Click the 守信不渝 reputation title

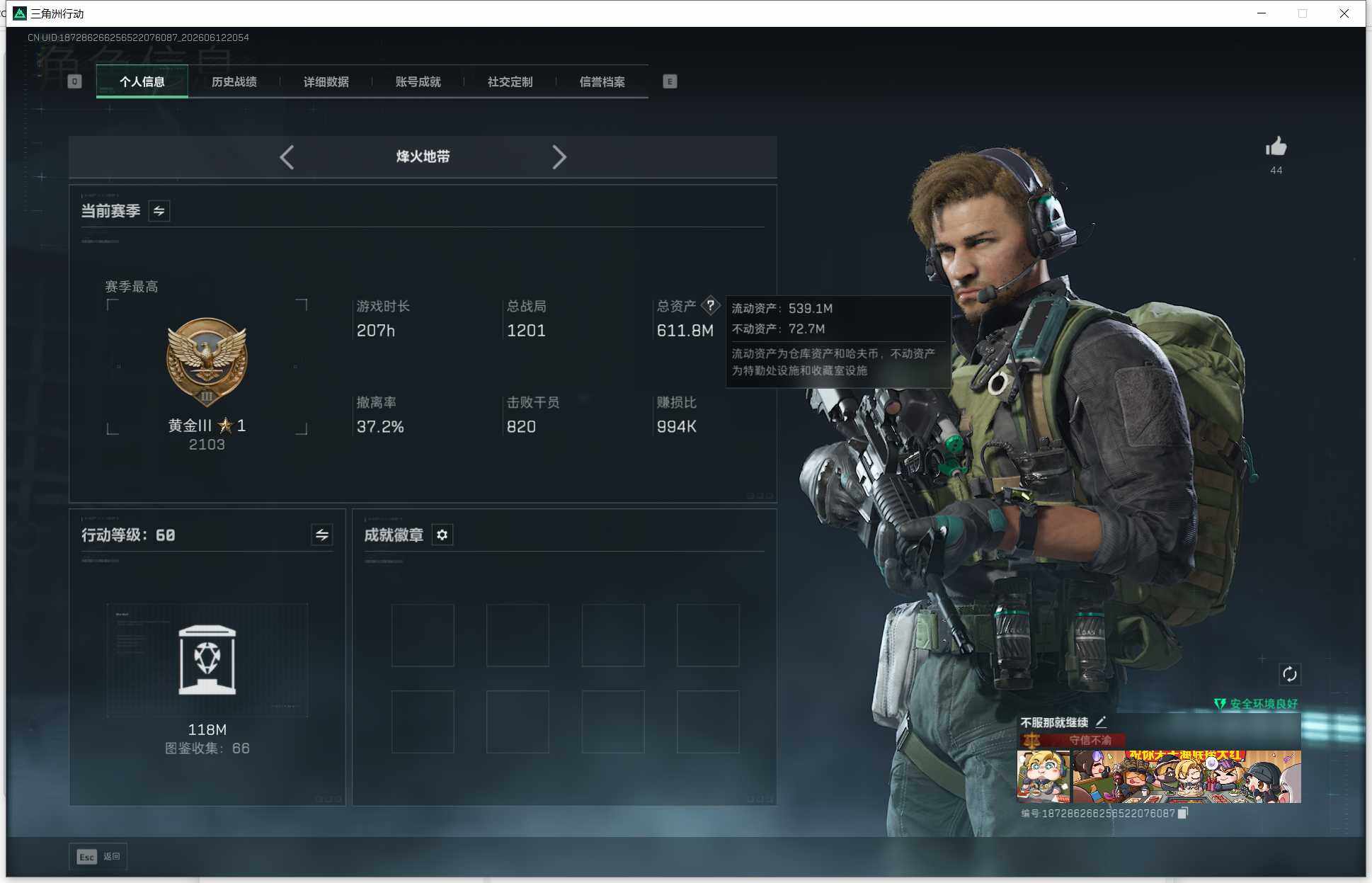tap(1090, 740)
